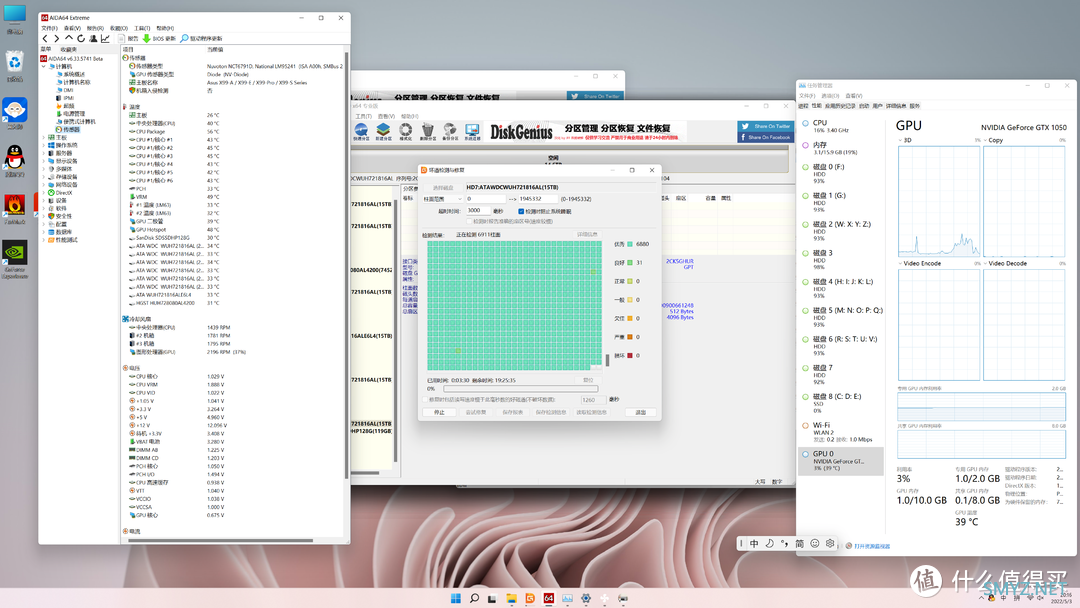Select 传感器 item in AIDA64 tree

click(68, 129)
